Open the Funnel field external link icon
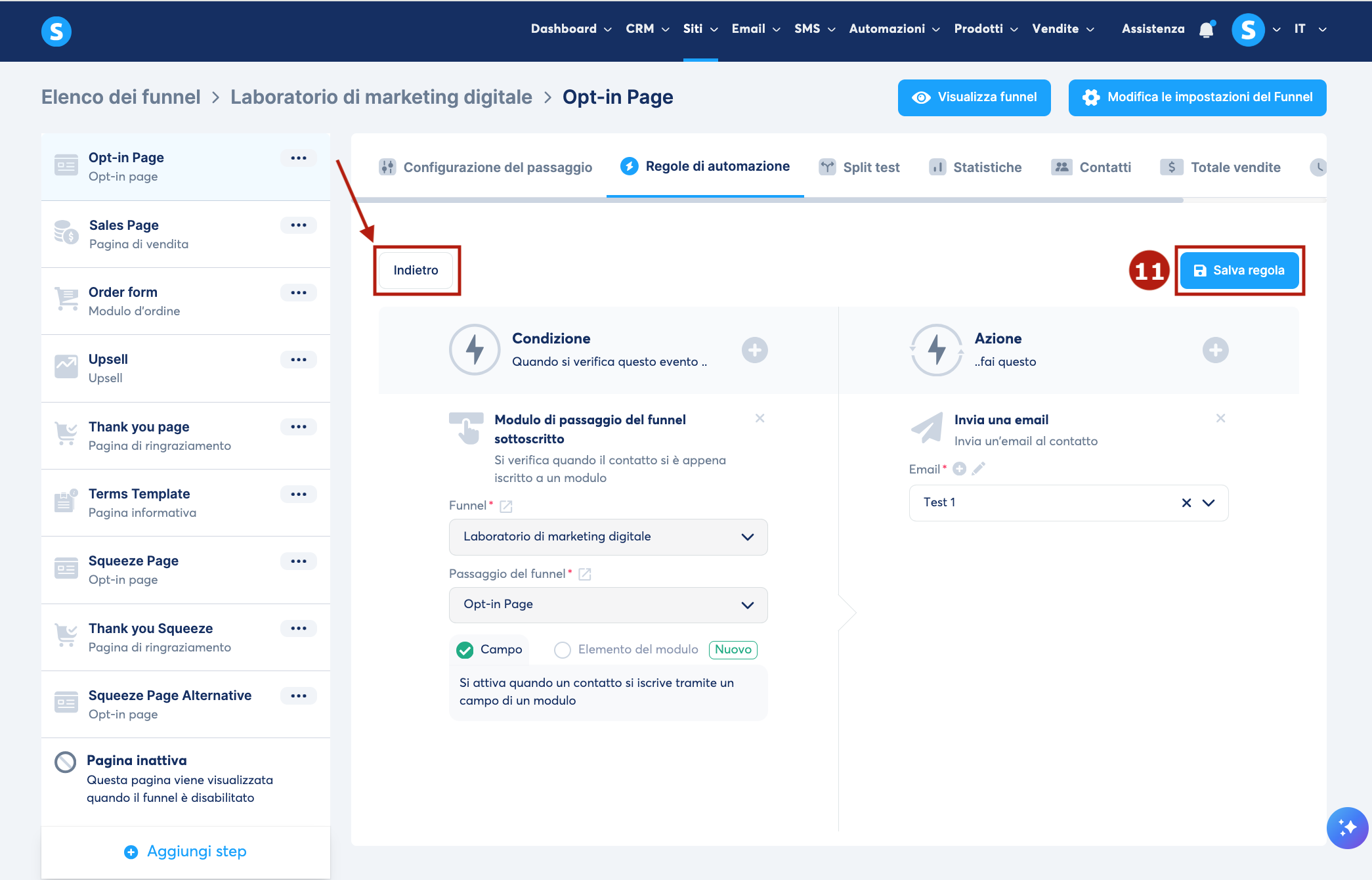The image size is (1372, 880). tap(506, 506)
